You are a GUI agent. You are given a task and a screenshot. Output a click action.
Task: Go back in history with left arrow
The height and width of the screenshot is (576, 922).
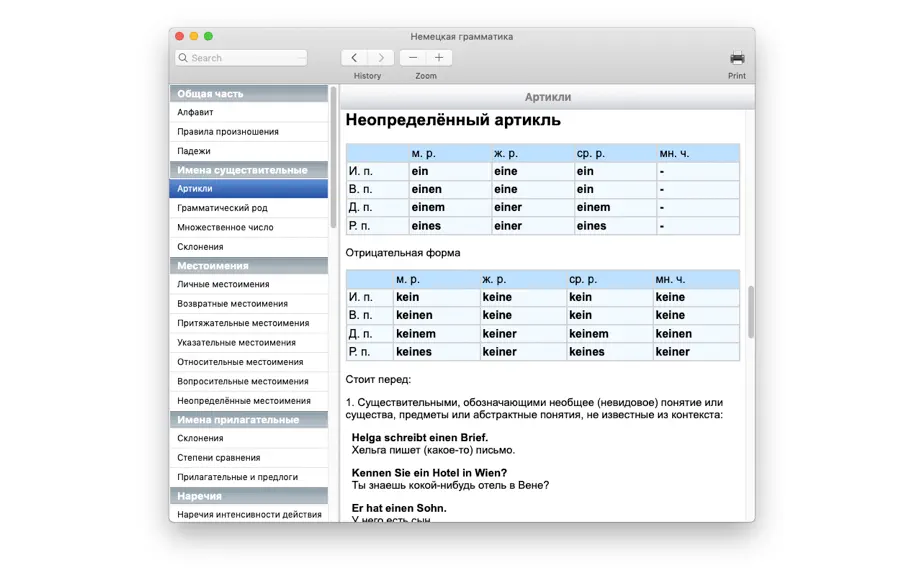(354, 58)
